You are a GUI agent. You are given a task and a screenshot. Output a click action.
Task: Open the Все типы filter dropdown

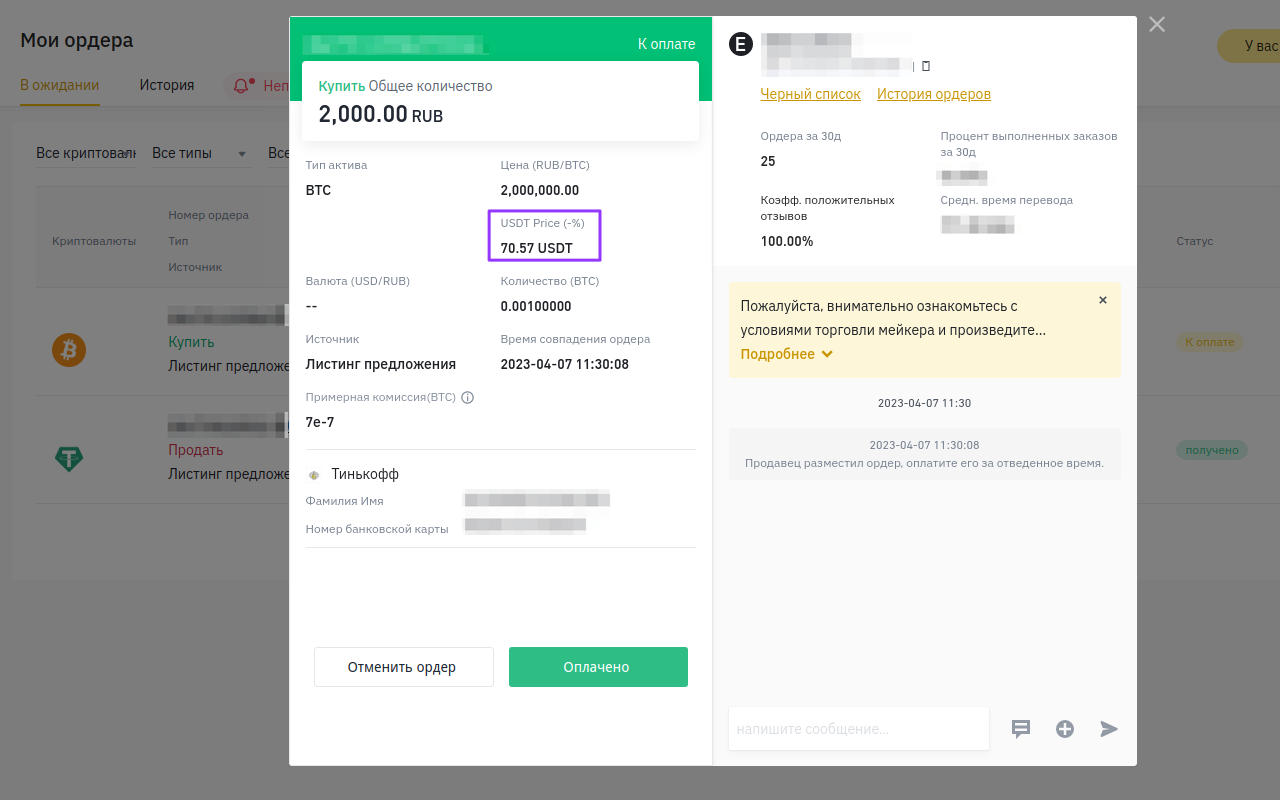pyautogui.click(x=199, y=153)
